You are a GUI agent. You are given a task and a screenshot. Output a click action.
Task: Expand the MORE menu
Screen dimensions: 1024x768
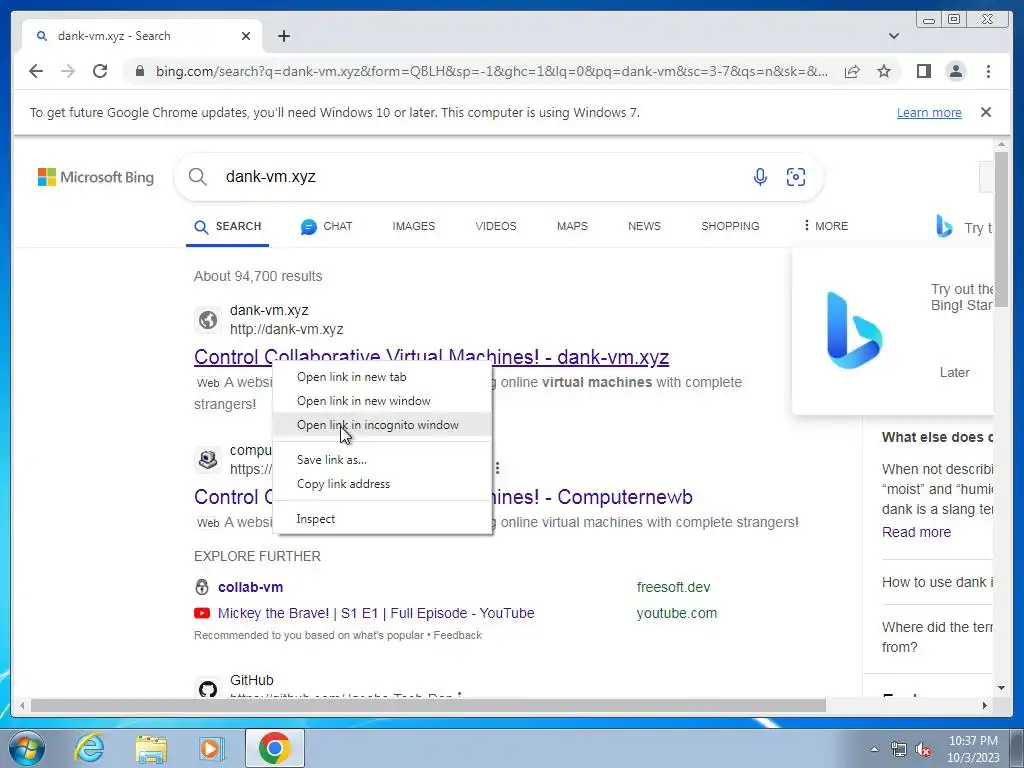(x=825, y=226)
